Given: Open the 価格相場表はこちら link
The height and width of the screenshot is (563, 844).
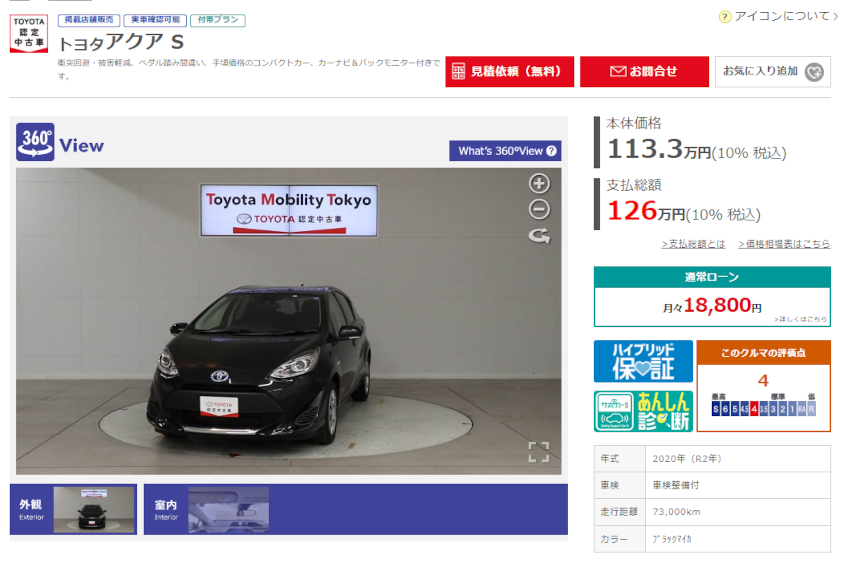Looking at the screenshot, I should pos(784,244).
